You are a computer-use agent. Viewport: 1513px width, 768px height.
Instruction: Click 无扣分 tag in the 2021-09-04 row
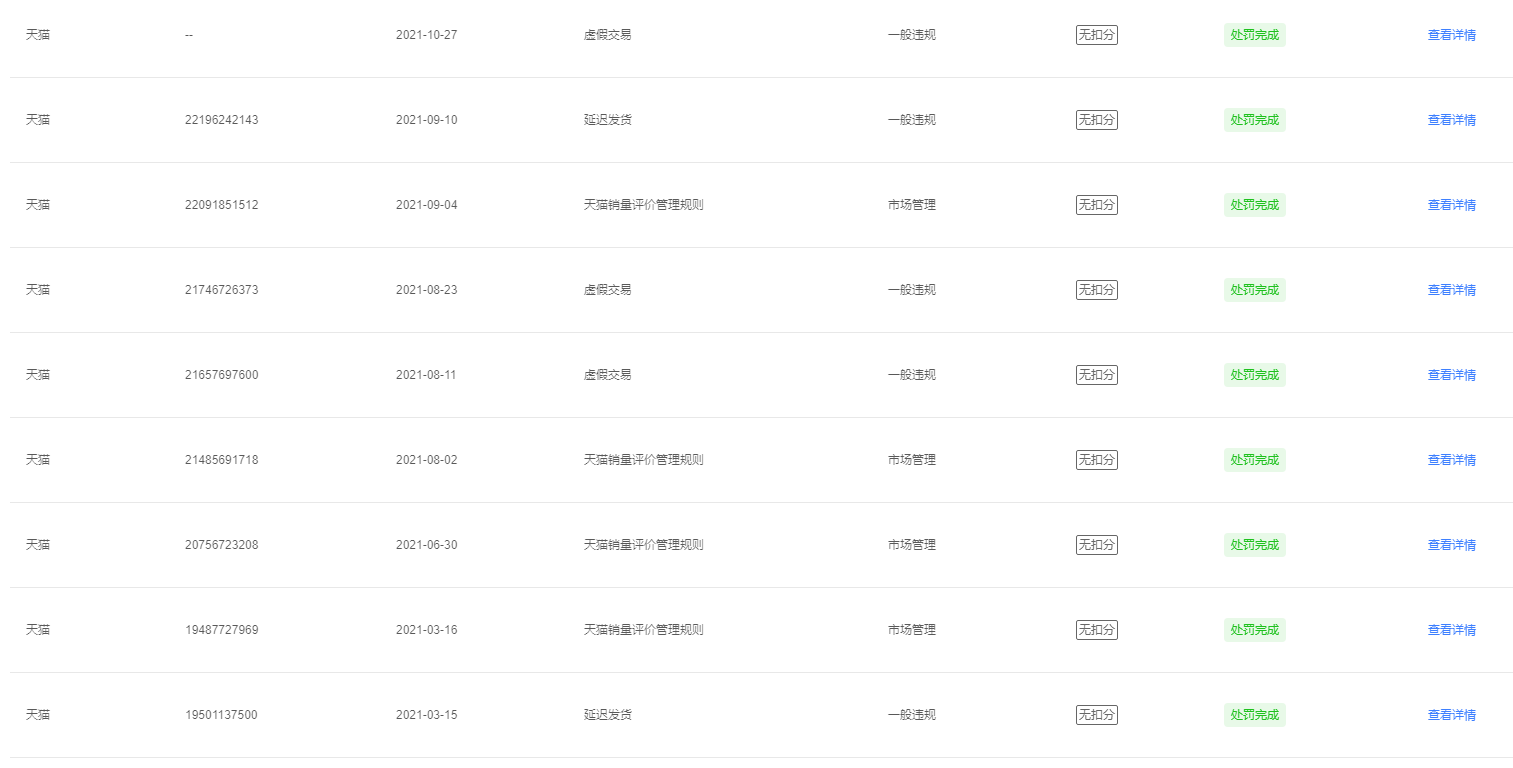point(1096,205)
